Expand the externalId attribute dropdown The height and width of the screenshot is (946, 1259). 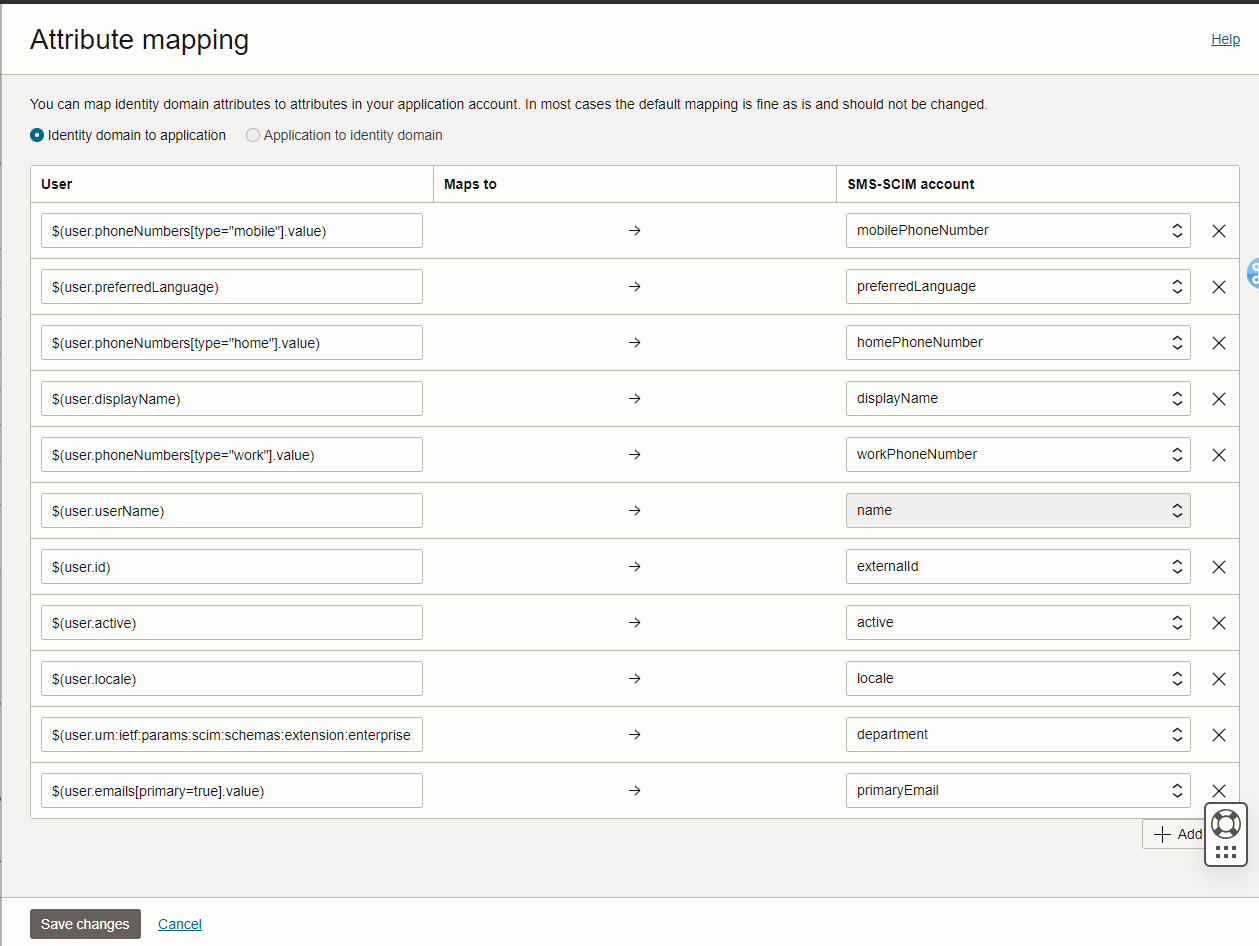point(1017,566)
